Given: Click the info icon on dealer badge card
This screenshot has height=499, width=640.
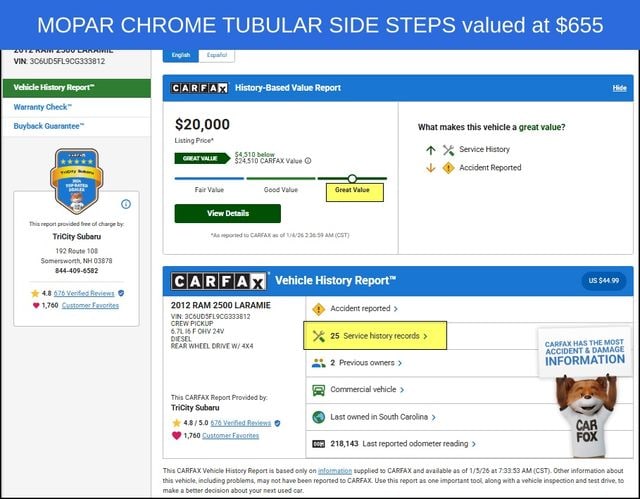Looking at the screenshot, I should (x=126, y=204).
